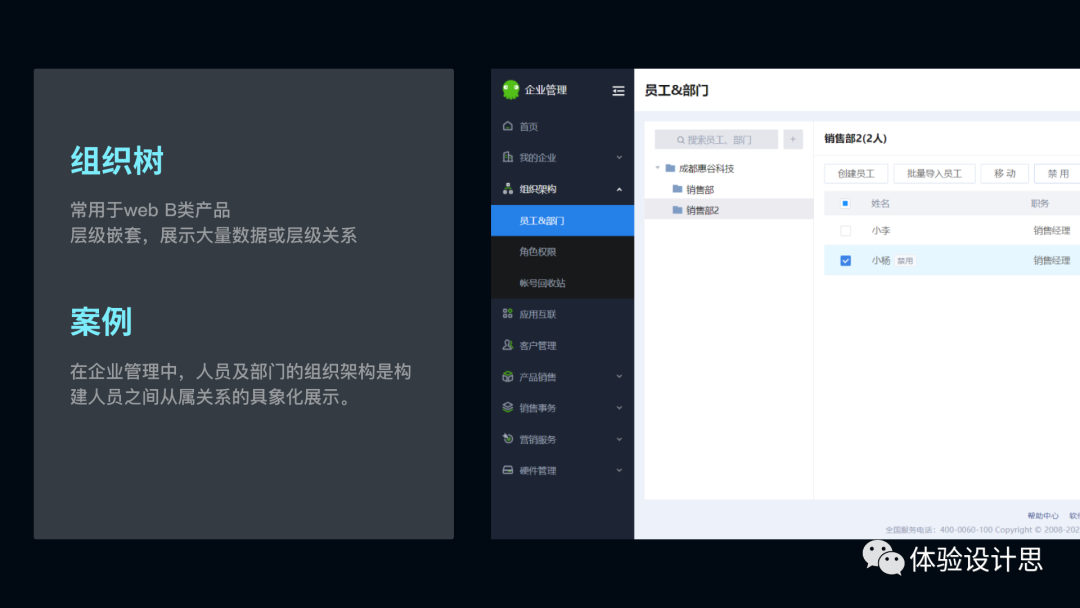Expand the 产品销售 menu chevron

tap(619, 377)
